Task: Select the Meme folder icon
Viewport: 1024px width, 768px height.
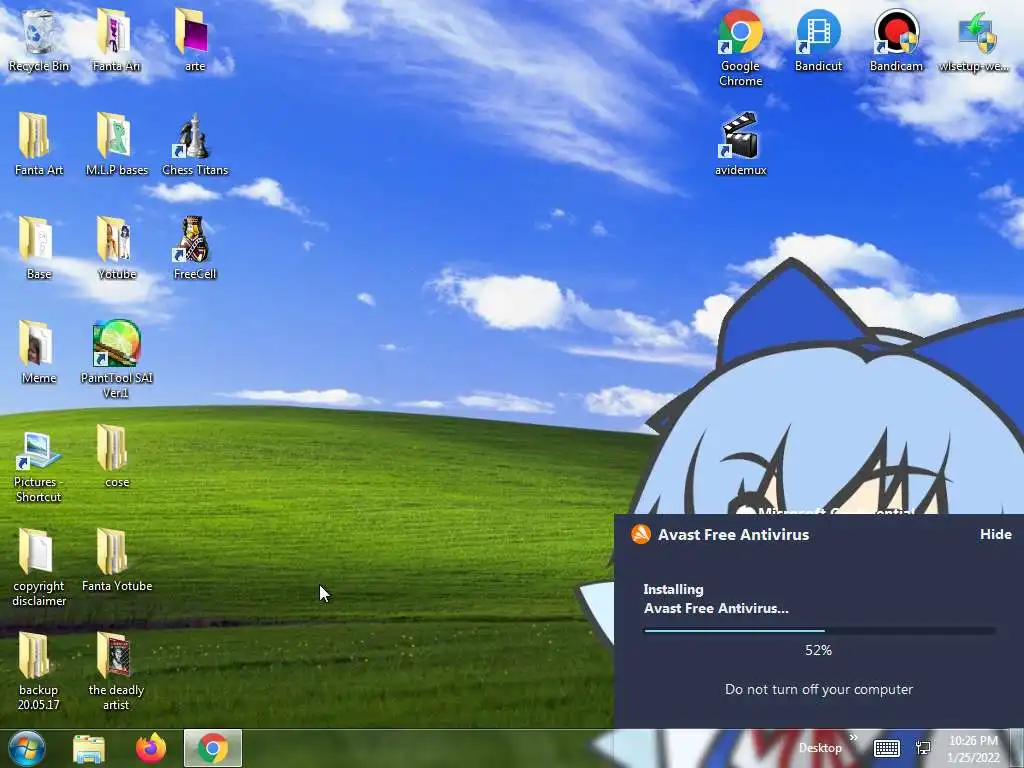Action: [39, 352]
